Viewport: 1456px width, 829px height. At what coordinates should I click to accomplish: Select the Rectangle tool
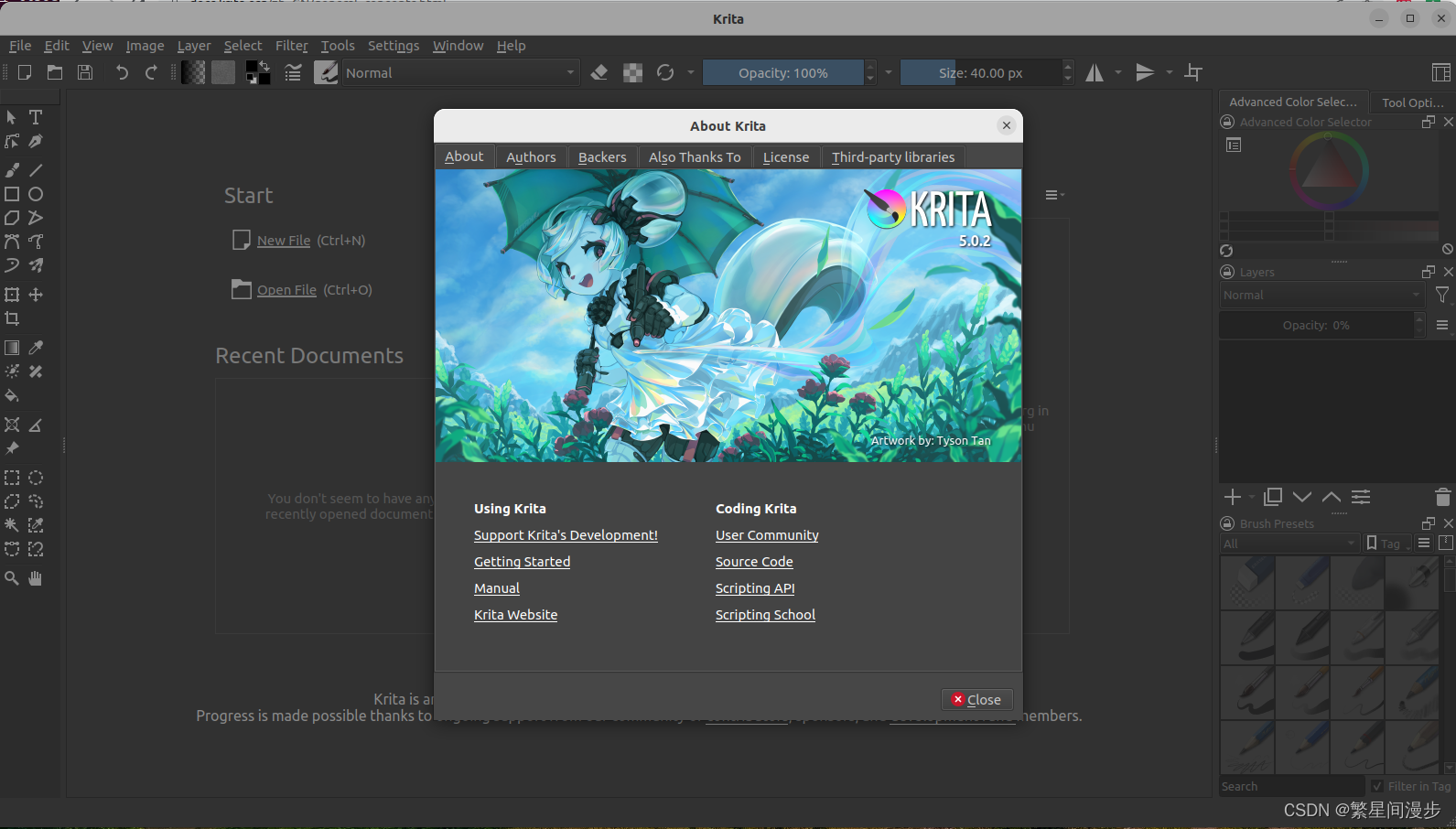[x=12, y=194]
